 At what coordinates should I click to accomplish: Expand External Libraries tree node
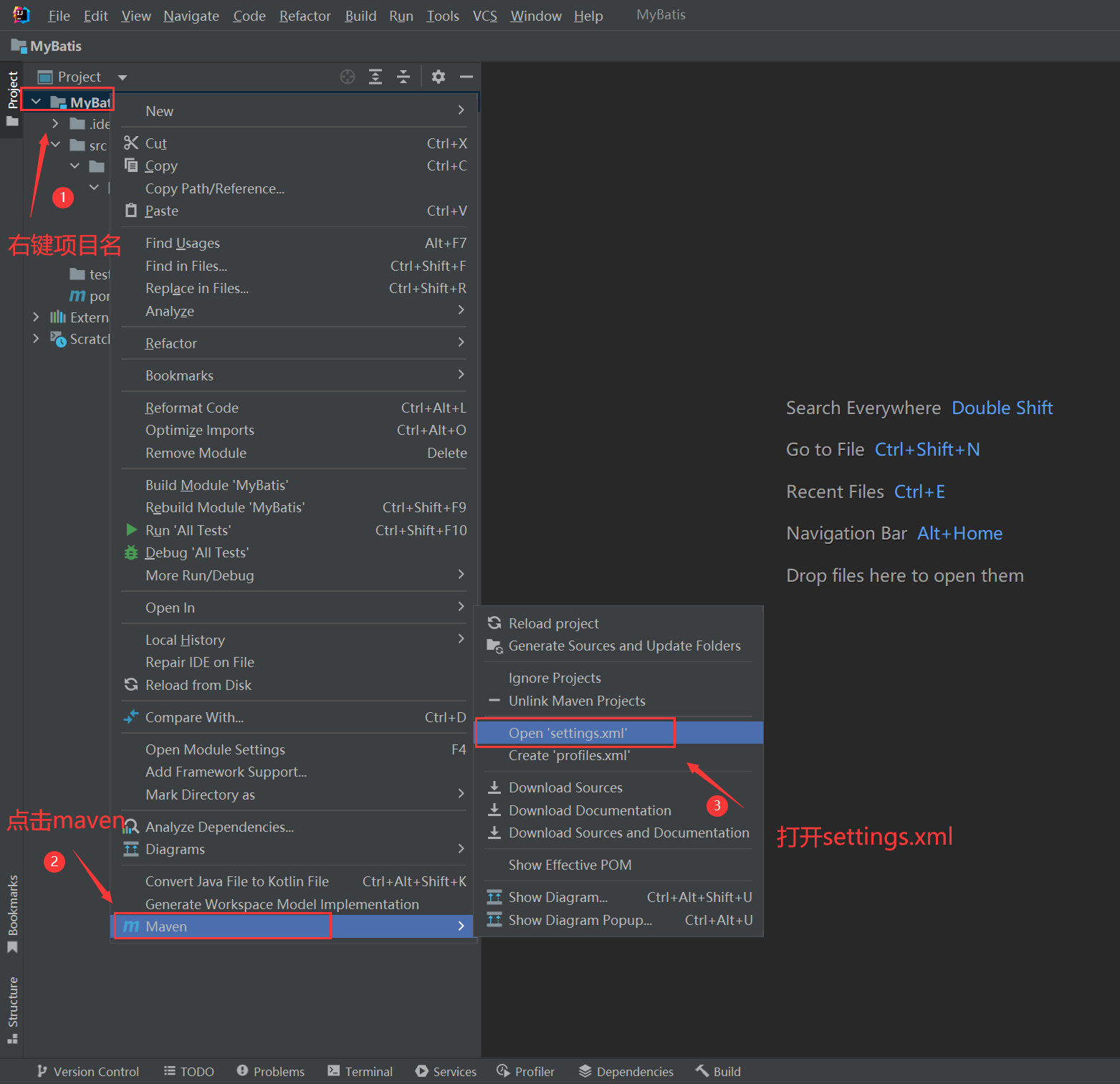tap(36, 317)
